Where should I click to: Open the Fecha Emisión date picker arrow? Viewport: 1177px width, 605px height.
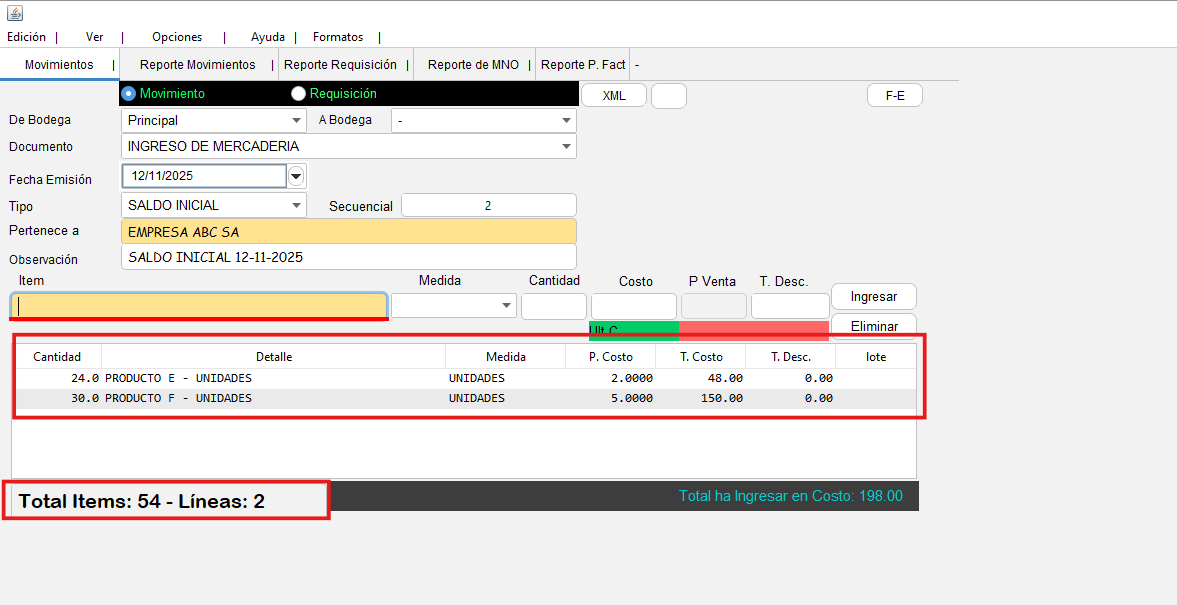coord(296,176)
